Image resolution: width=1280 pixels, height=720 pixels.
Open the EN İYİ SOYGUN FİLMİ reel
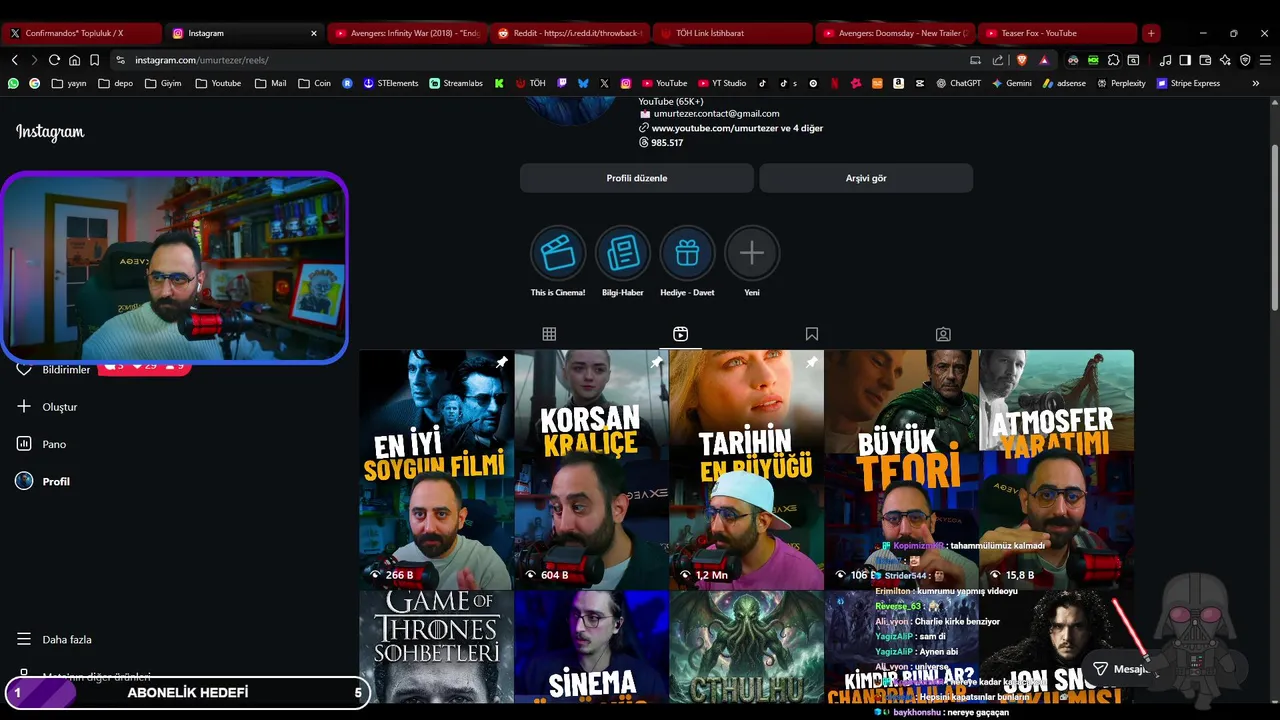(x=436, y=469)
